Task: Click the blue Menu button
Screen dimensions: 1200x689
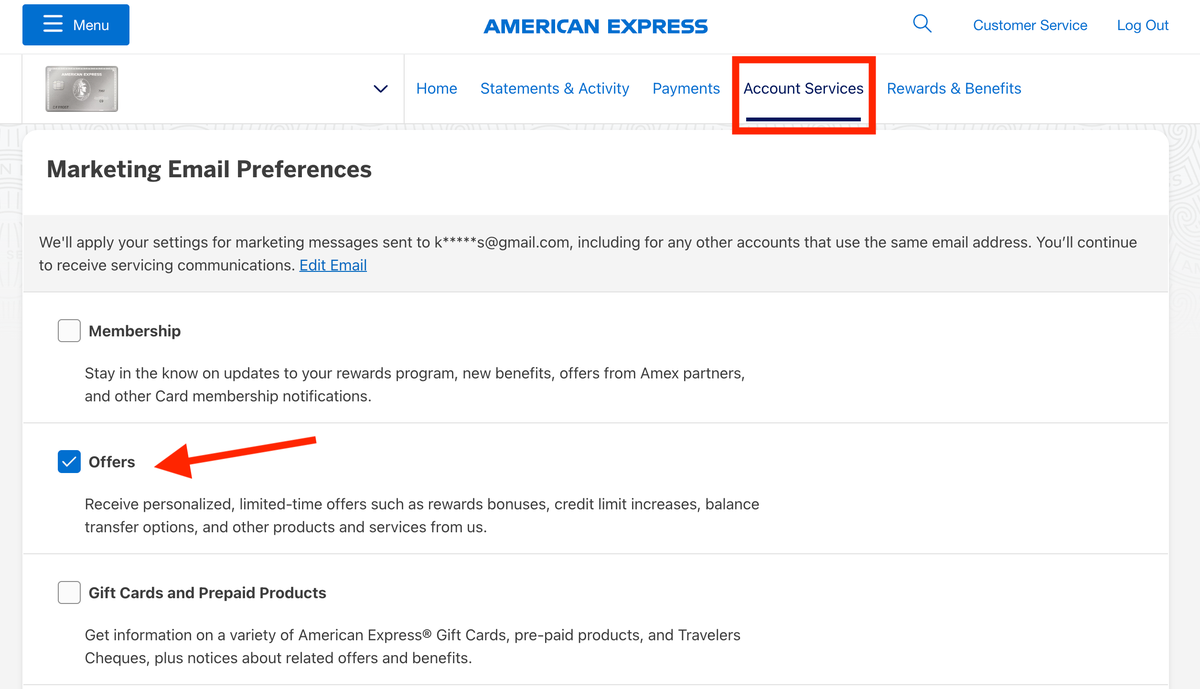Action: [x=75, y=24]
